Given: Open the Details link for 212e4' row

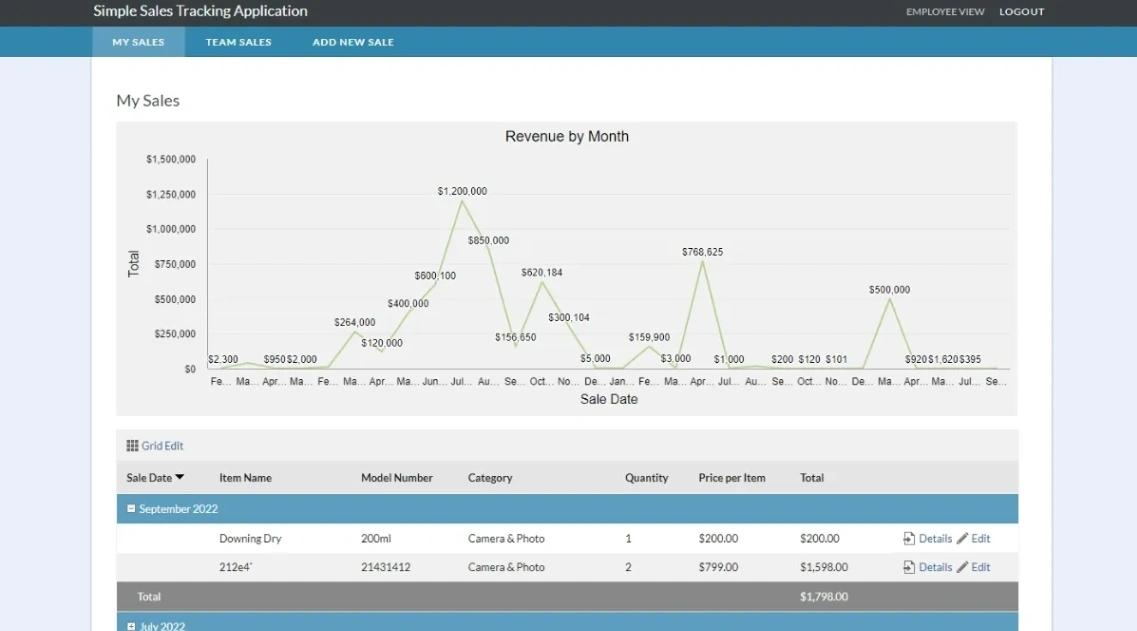Looking at the screenshot, I should 935,567.
